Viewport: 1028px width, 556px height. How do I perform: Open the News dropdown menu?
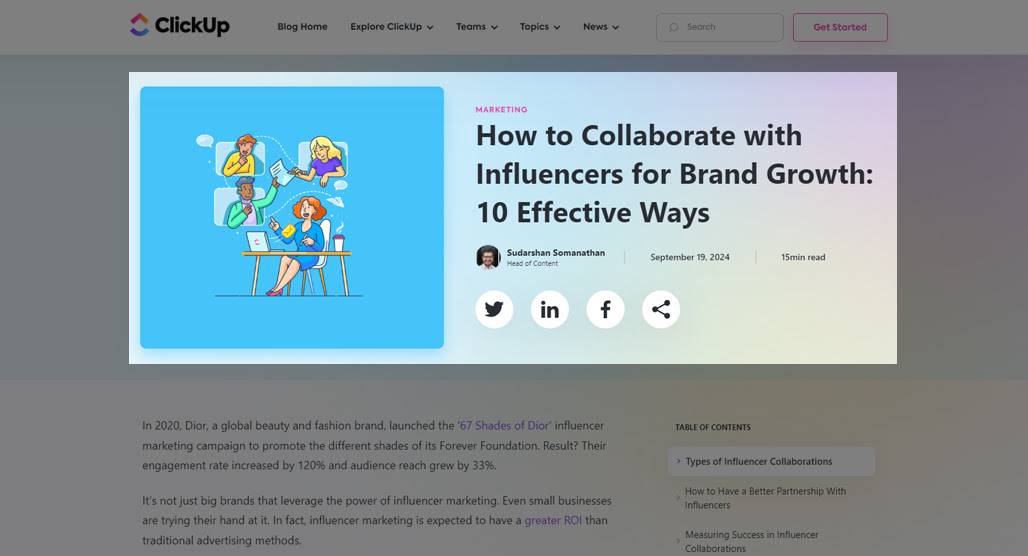pyautogui.click(x=601, y=27)
